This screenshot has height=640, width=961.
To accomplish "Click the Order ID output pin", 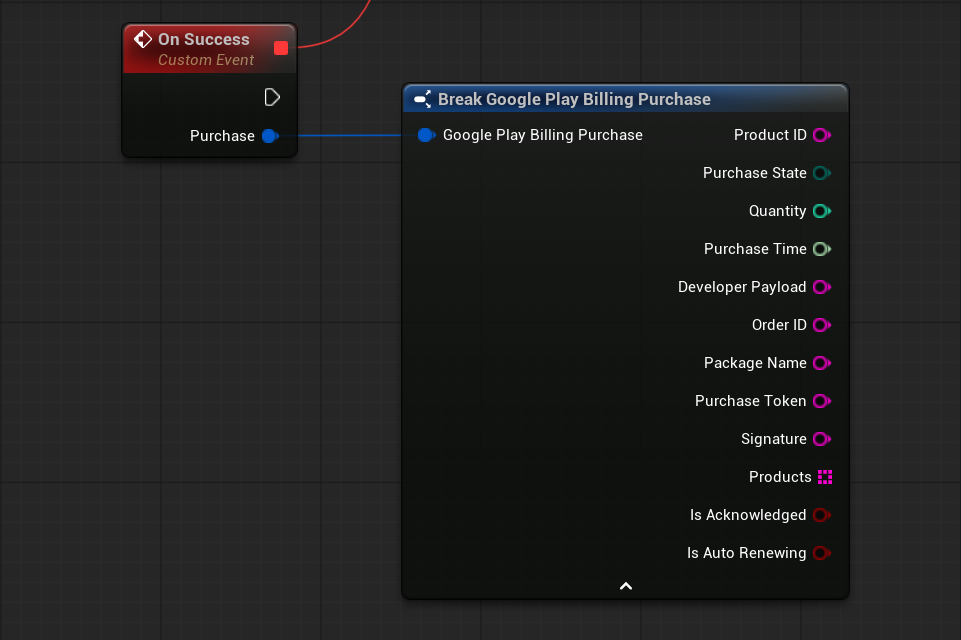I will point(822,325).
